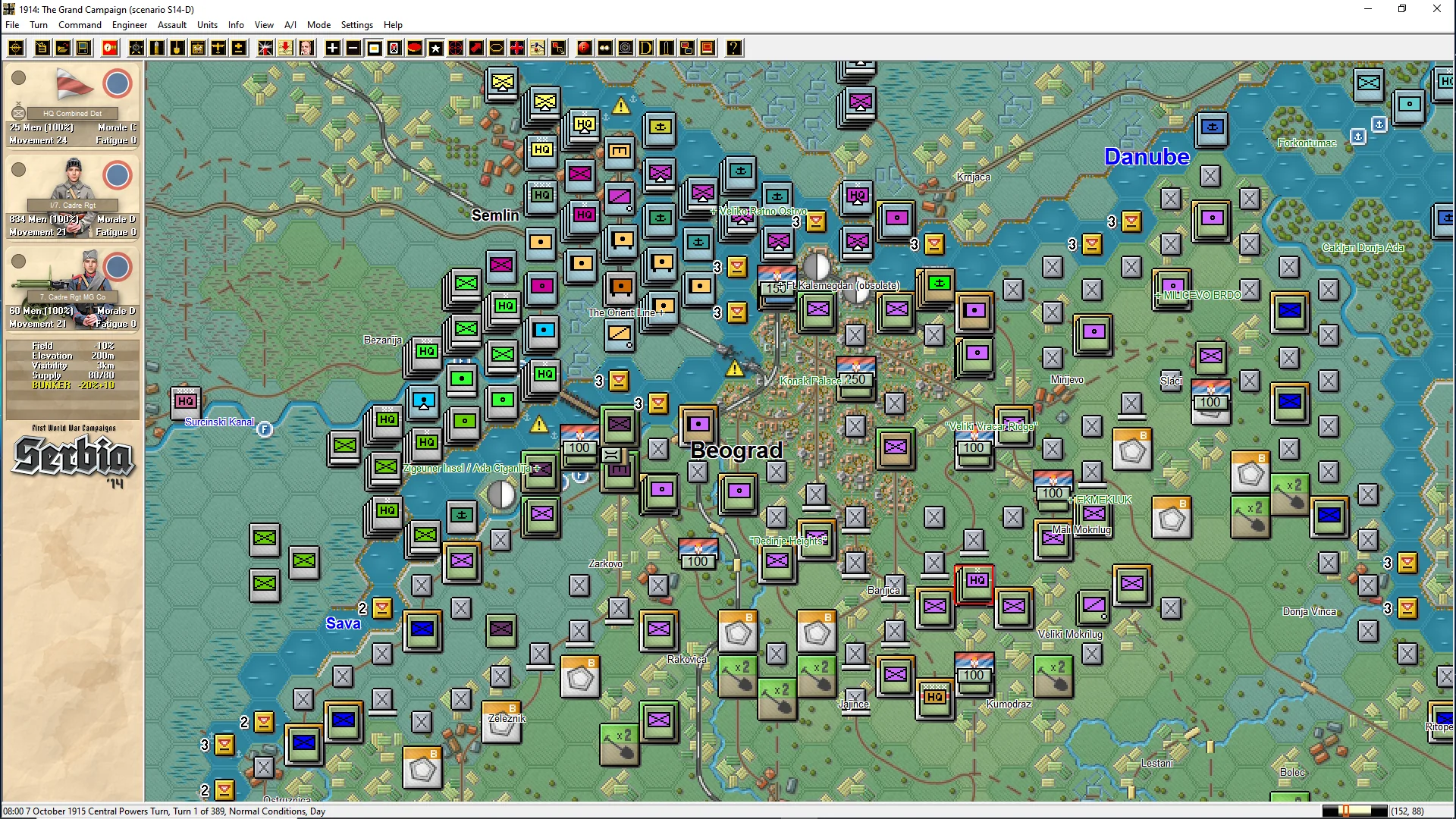
Task: Click the 150 objective at Ft. Kalemegdan
Action: [777, 287]
